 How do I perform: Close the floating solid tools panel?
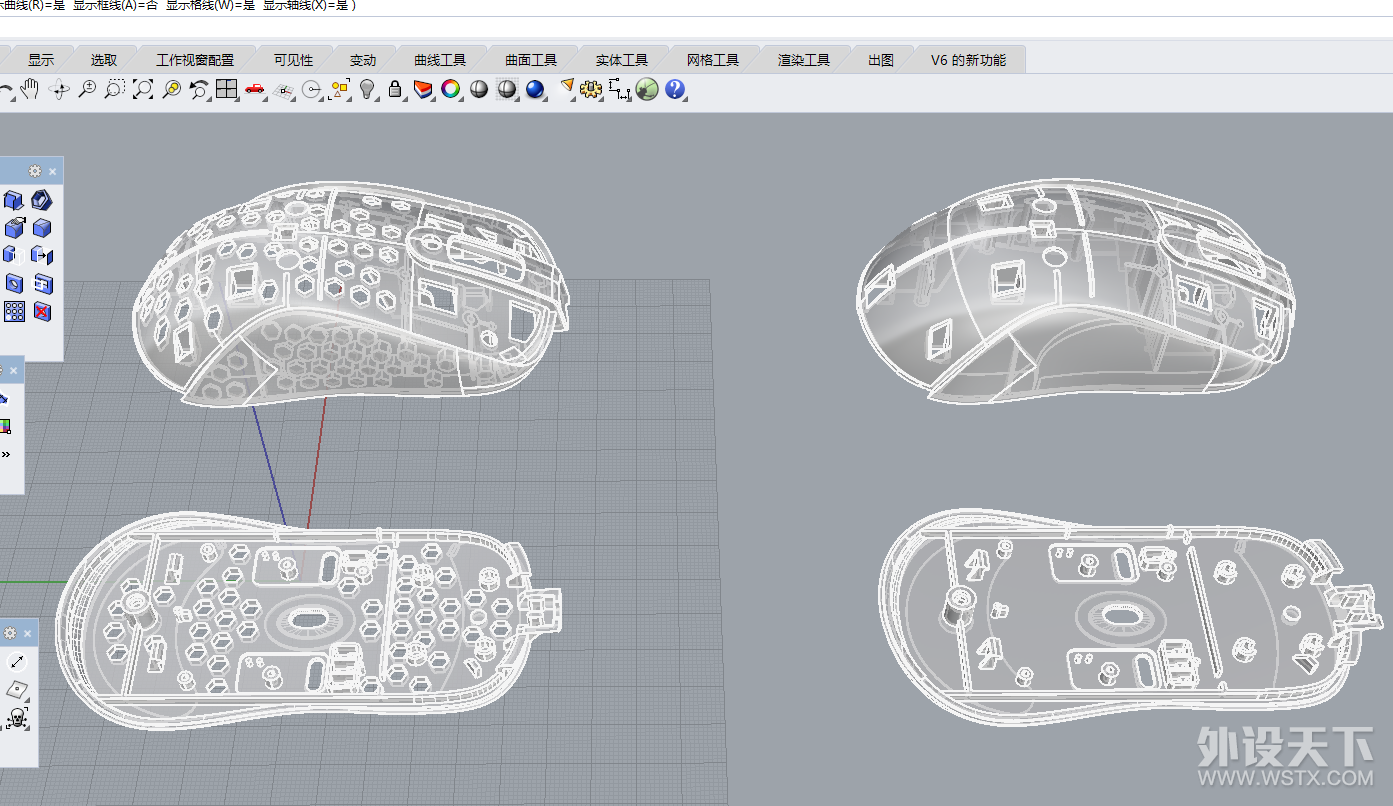tap(53, 172)
